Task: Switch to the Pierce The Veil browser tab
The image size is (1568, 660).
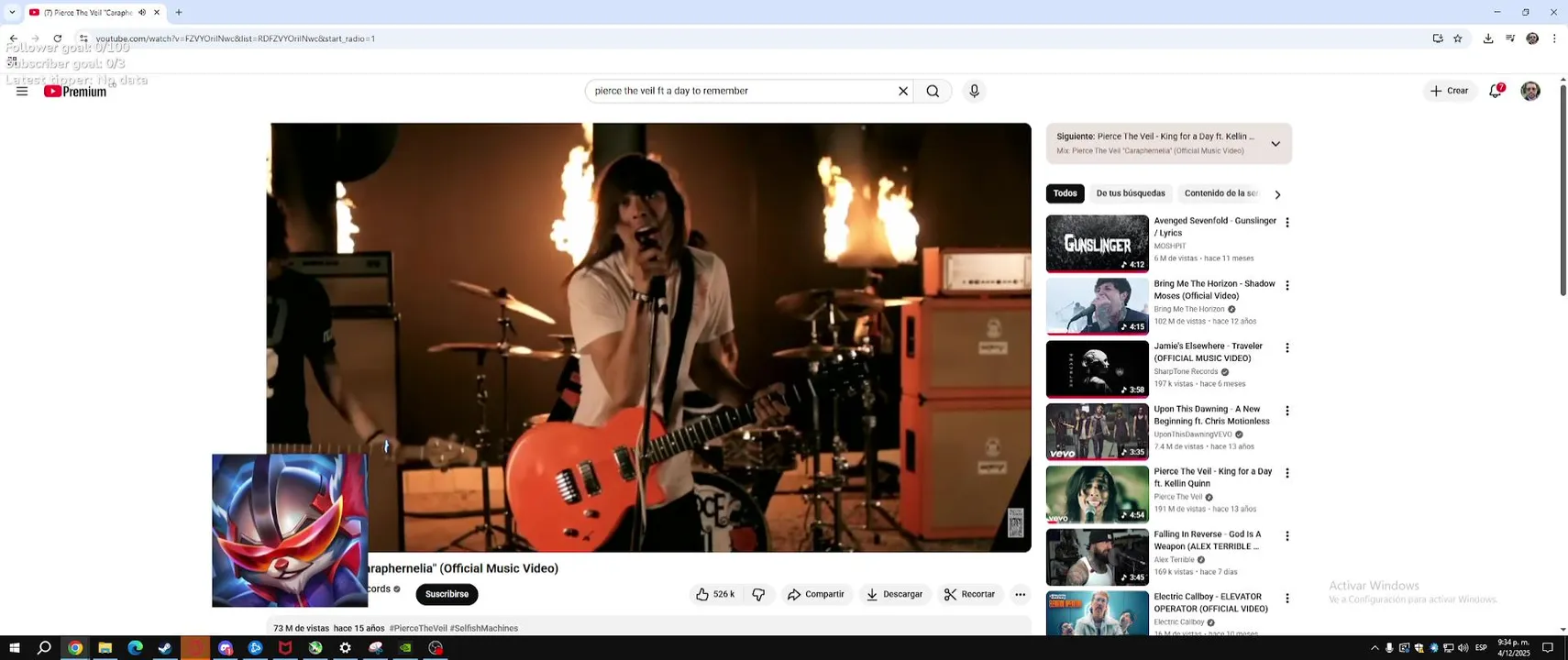Action: (87, 13)
